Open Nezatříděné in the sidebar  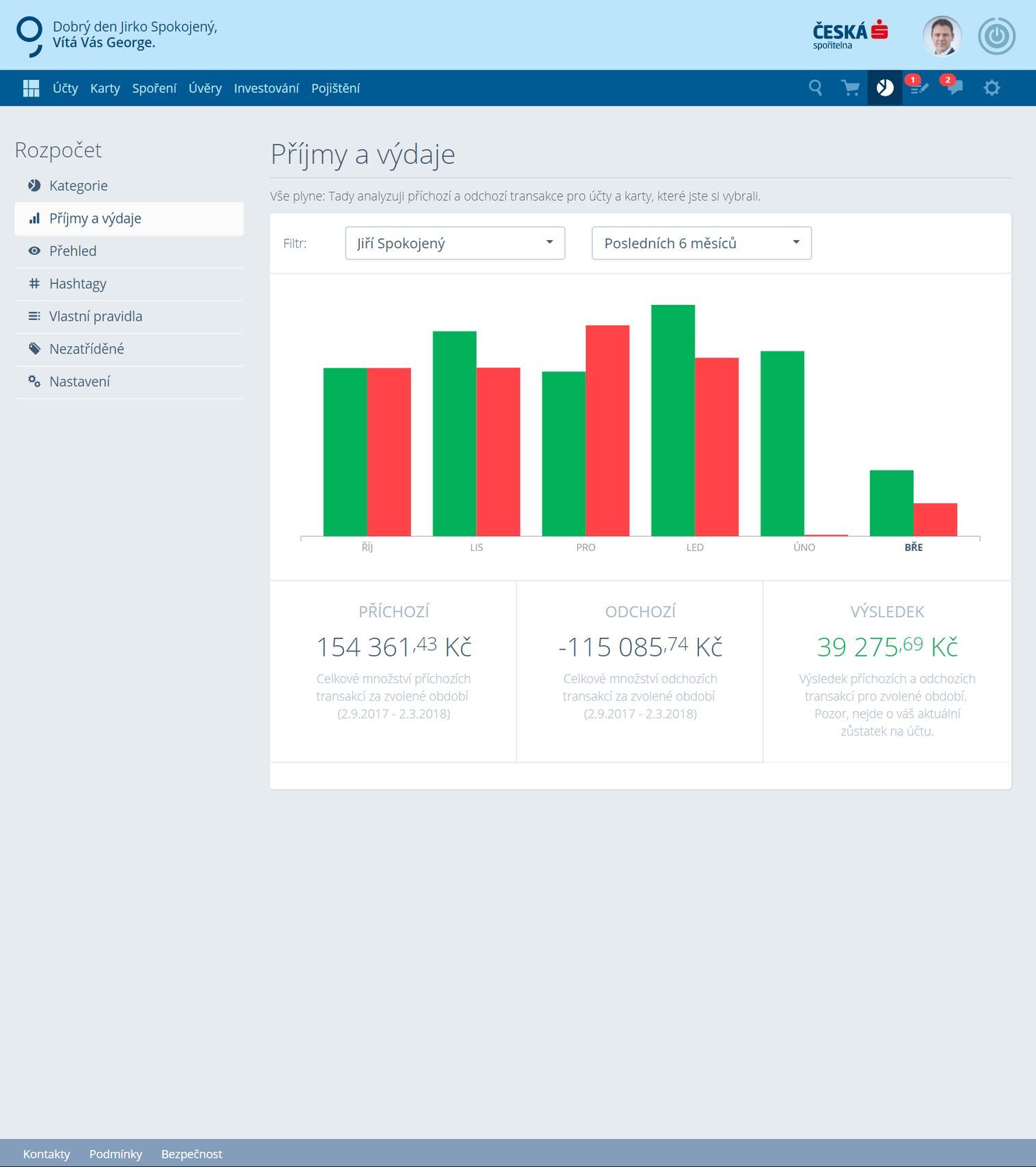(129, 349)
